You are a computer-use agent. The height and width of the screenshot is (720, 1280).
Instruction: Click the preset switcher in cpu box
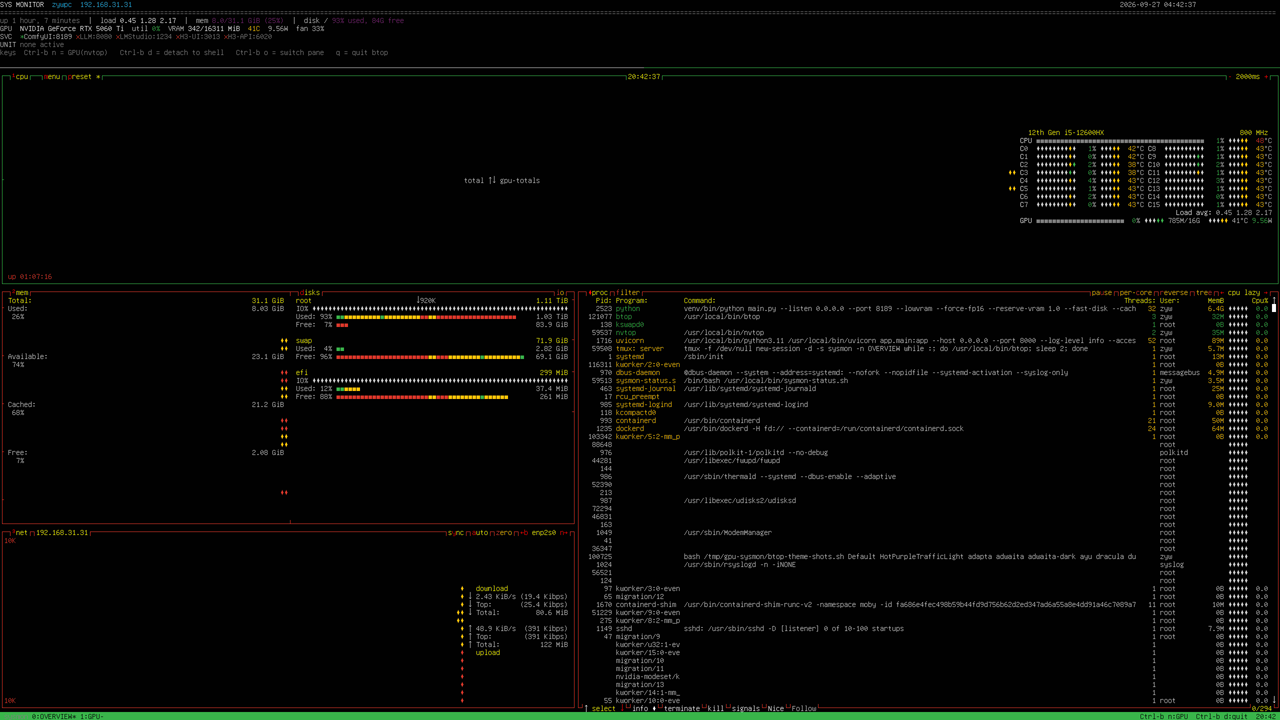click(x=84, y=77)
